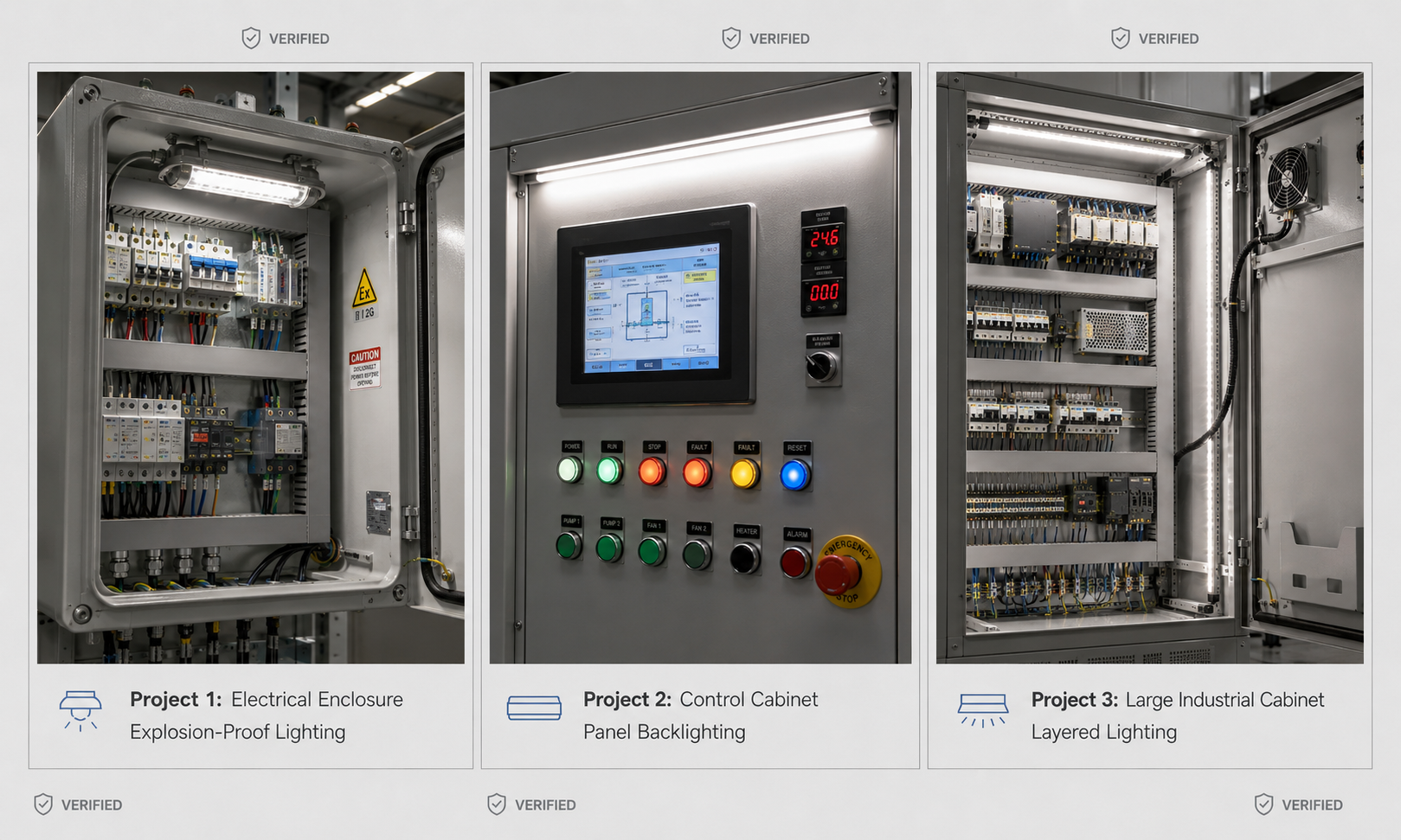Open the large industrial cabinet photo
Screen dimensions: 1401x840
tap(1150, 368)
